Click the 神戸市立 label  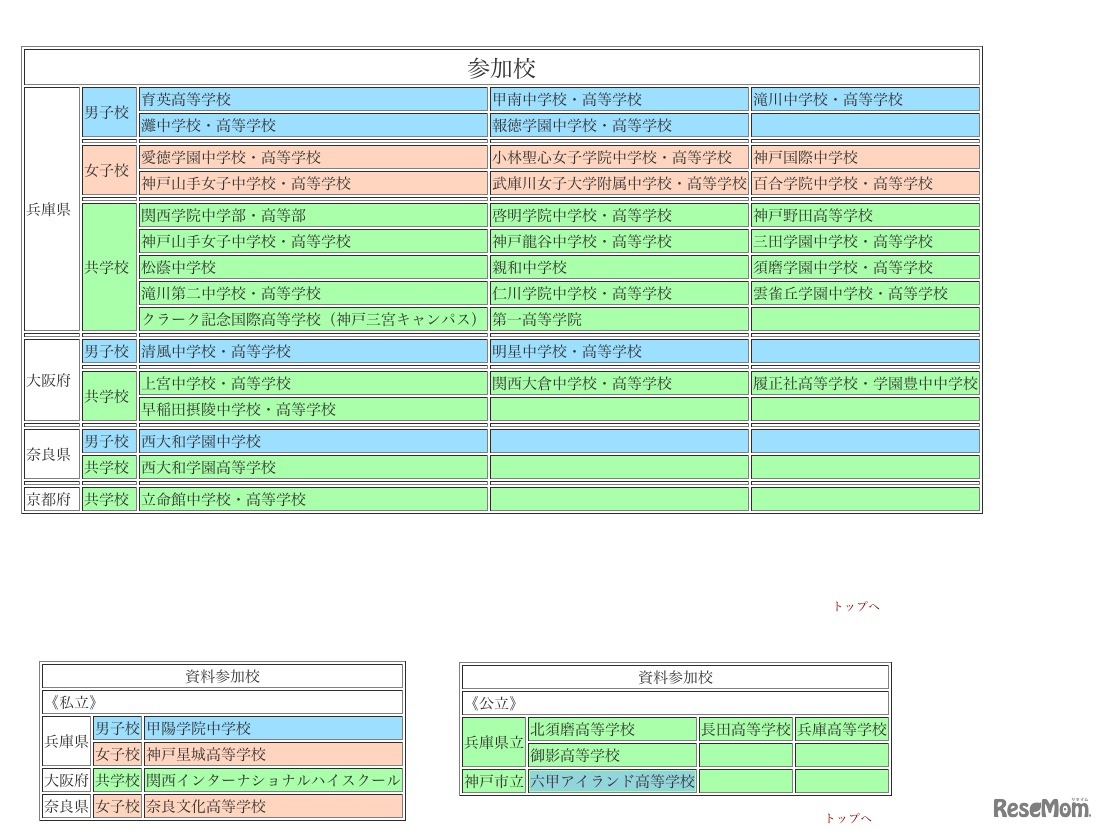494,781
